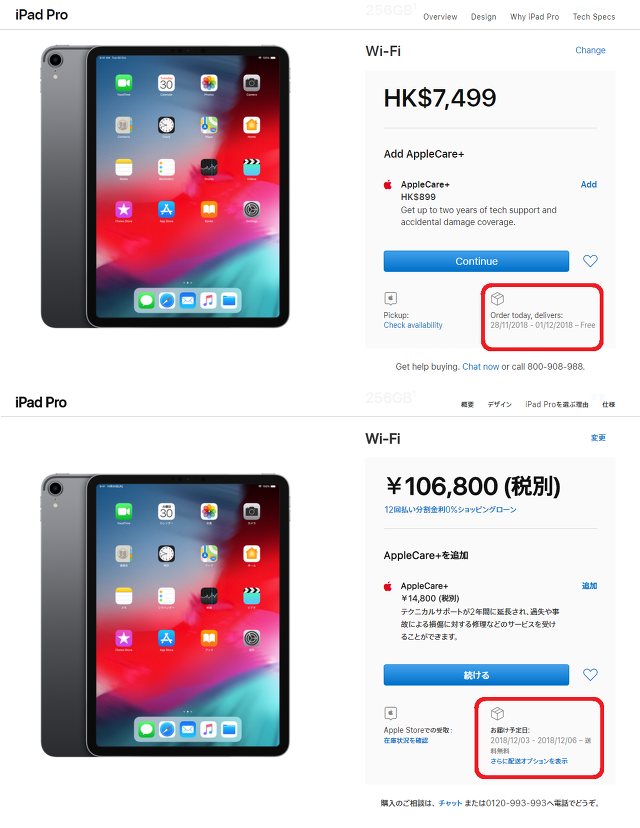
Task: Click Check availability link under Pickup
Action: pos(413,325)
